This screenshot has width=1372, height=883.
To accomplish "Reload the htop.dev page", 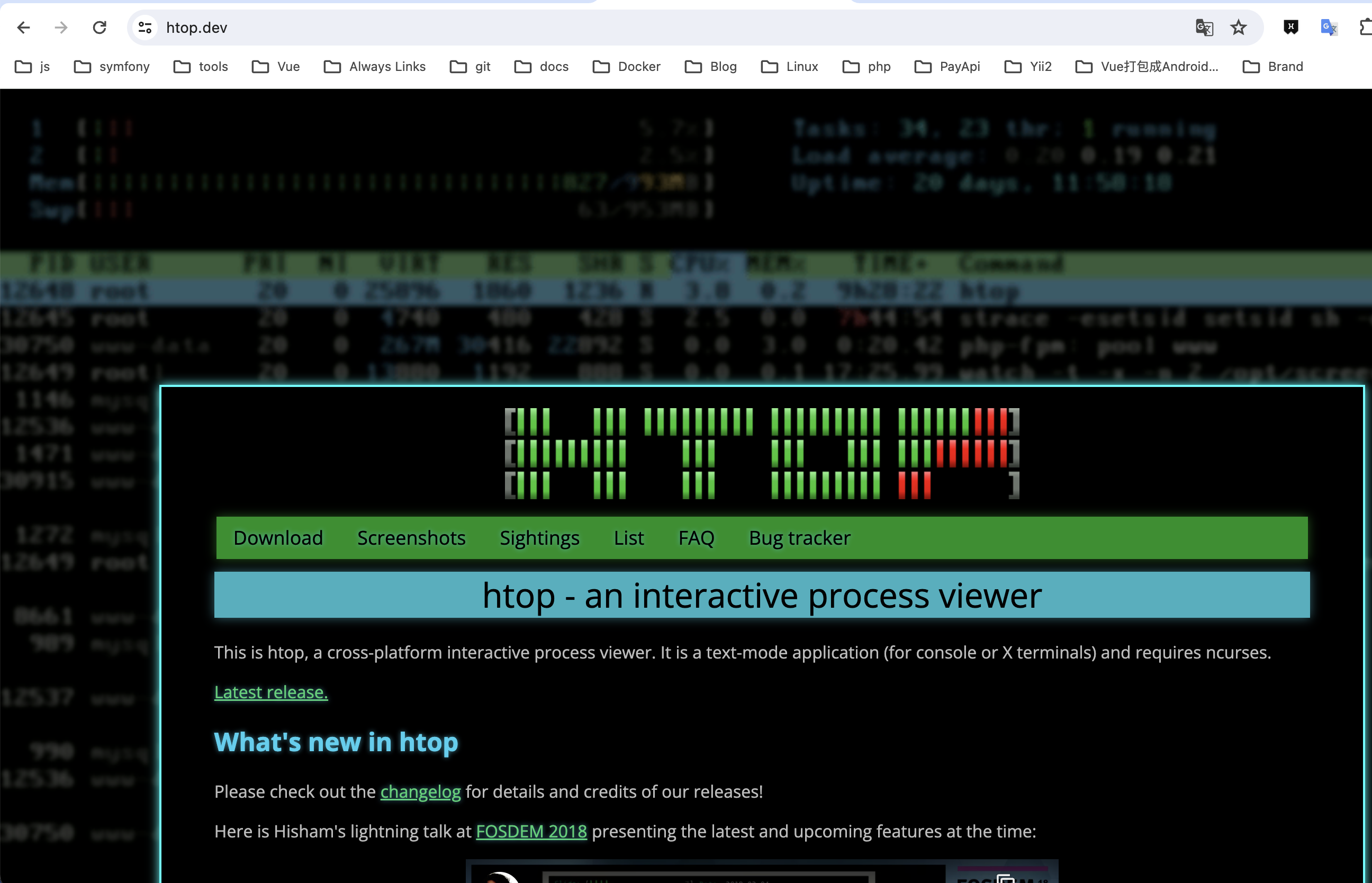I will [x=100, y=28].
